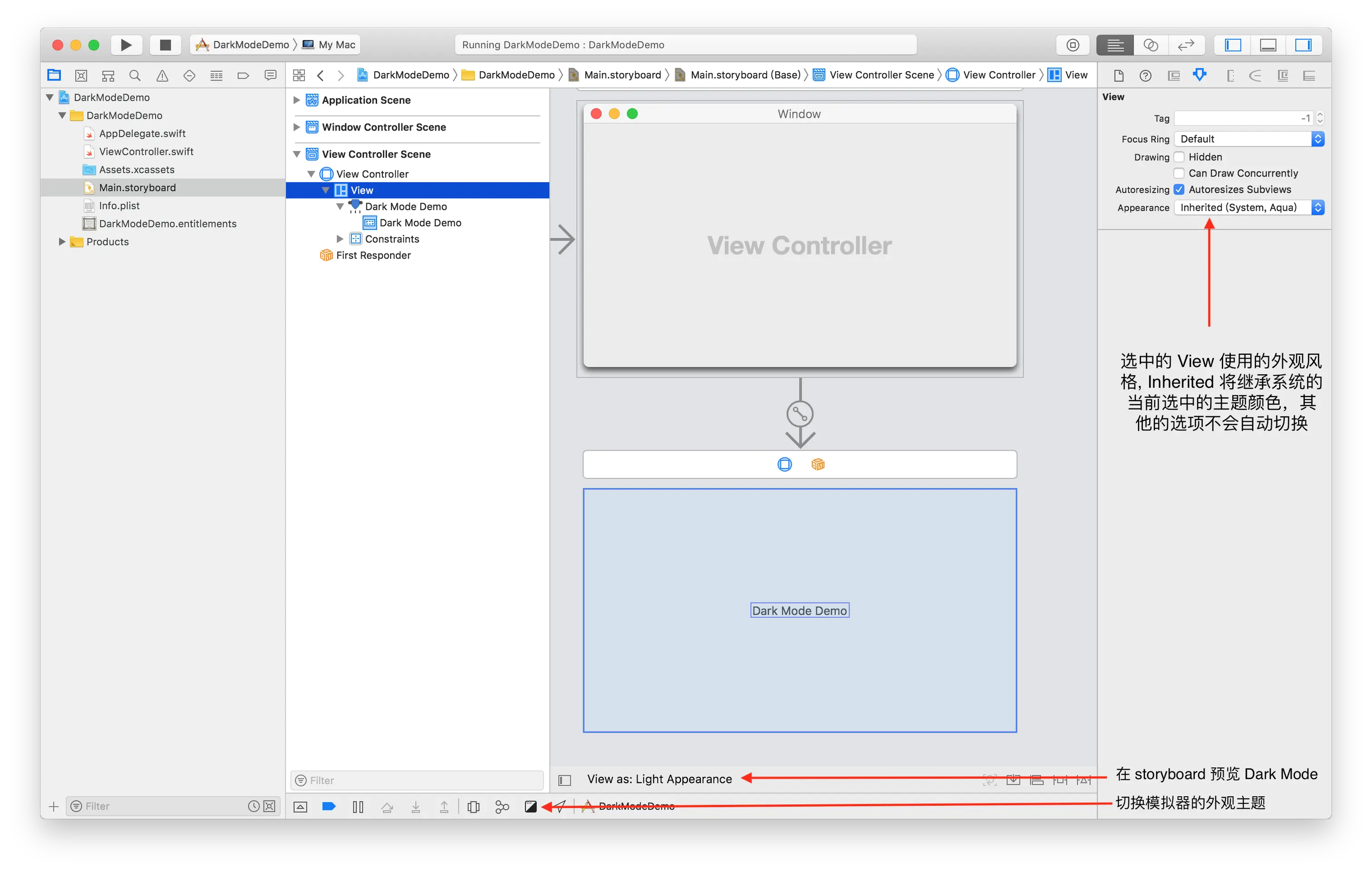Open the Symbol navigator icon

coord(108,75)
